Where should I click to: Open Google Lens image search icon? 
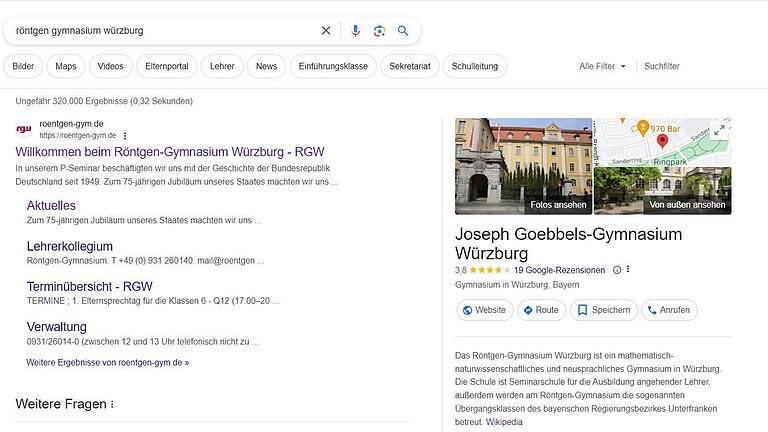point(379,31)
